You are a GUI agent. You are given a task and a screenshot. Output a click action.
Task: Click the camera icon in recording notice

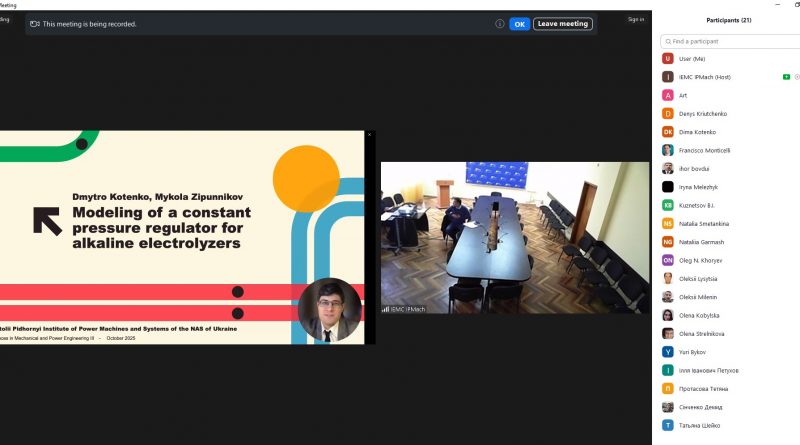(35, 24)
